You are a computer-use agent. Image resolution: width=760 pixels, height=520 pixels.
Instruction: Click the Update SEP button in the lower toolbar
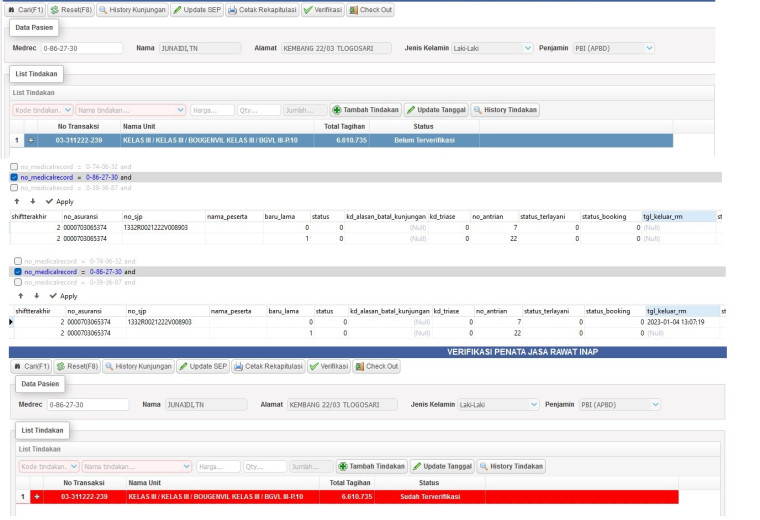coord(203,366)
